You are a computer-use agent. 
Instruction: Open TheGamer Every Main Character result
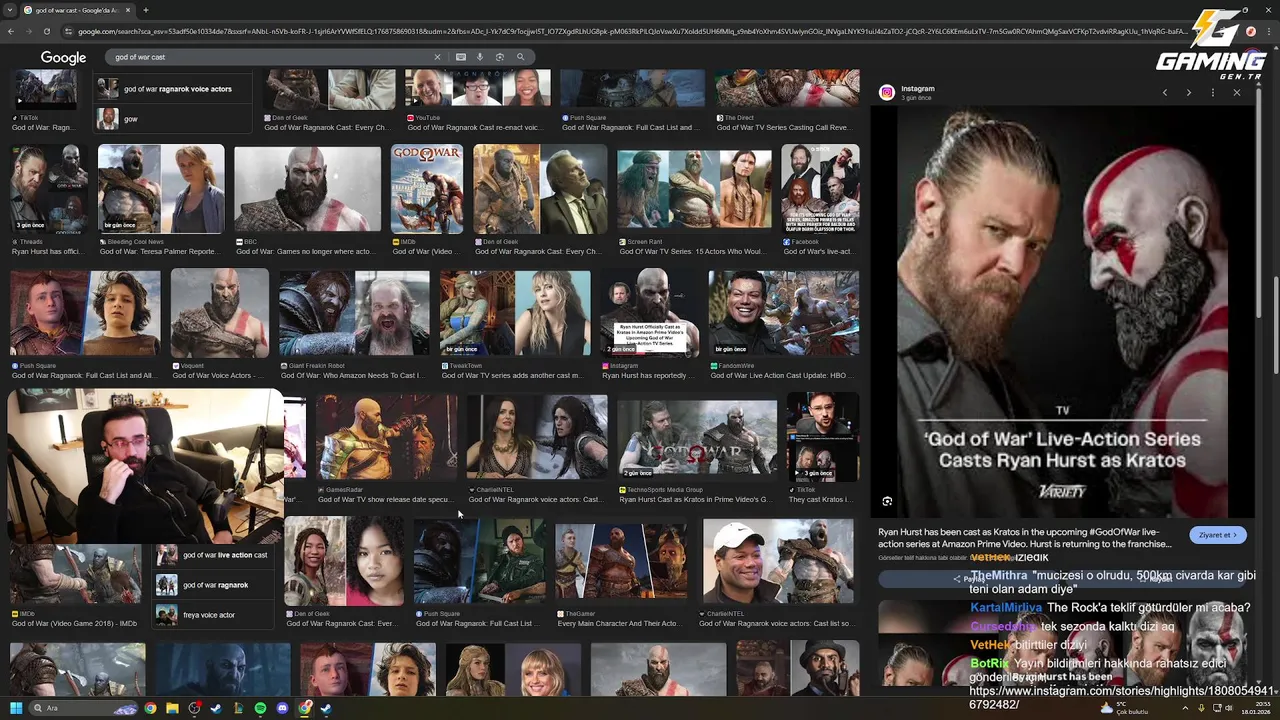click(x=621, y=561)
